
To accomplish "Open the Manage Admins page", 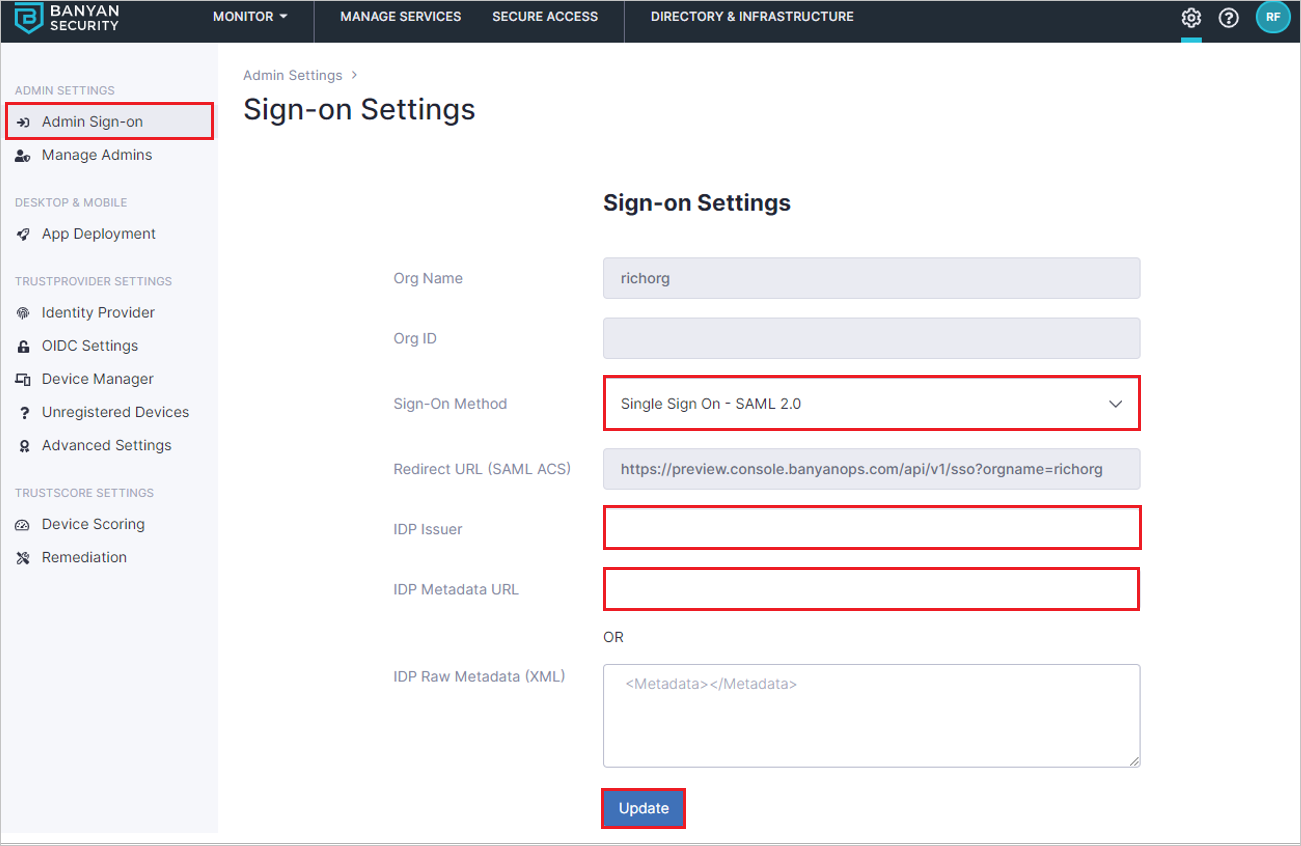I will click(96, 155).
